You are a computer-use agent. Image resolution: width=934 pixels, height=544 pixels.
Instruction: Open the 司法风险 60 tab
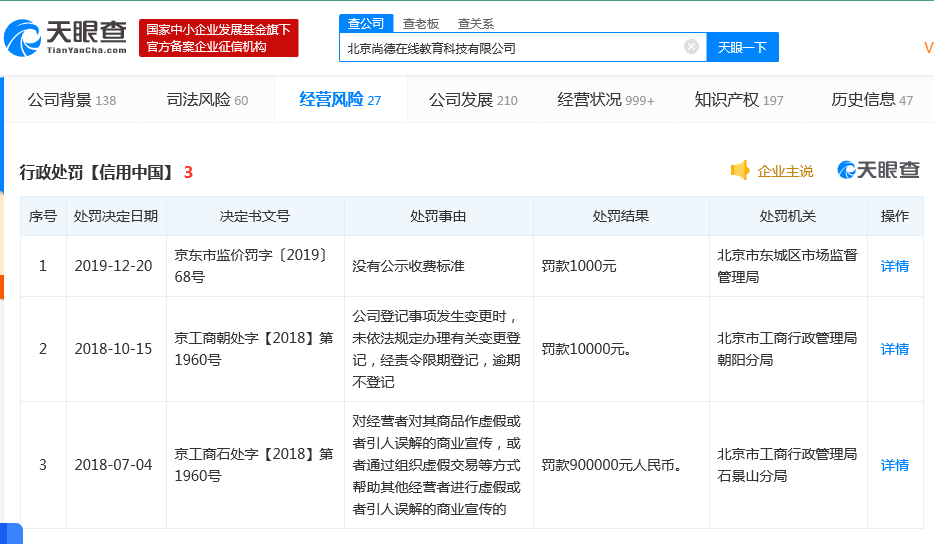point(207,100)
